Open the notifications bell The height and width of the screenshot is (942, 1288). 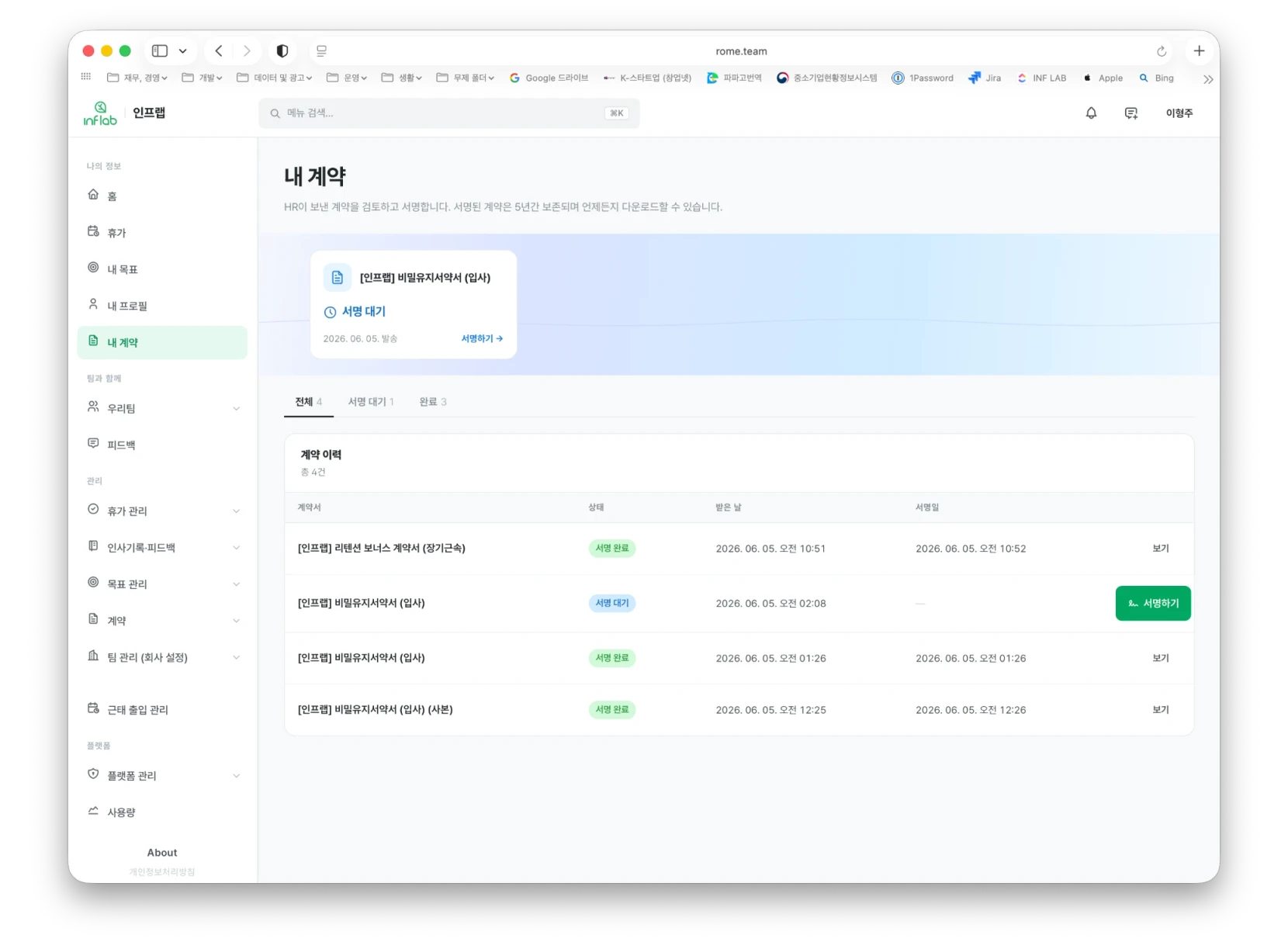click(x=1091, y=113)
